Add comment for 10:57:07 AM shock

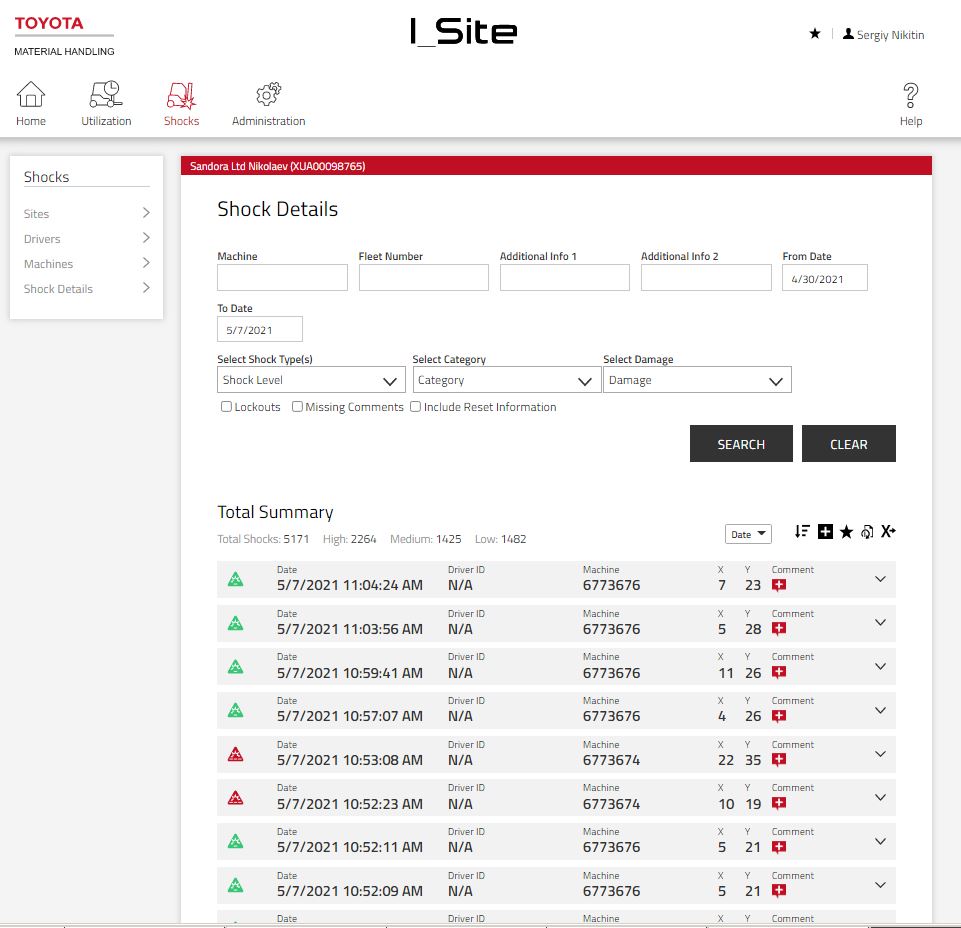[779, 716]
